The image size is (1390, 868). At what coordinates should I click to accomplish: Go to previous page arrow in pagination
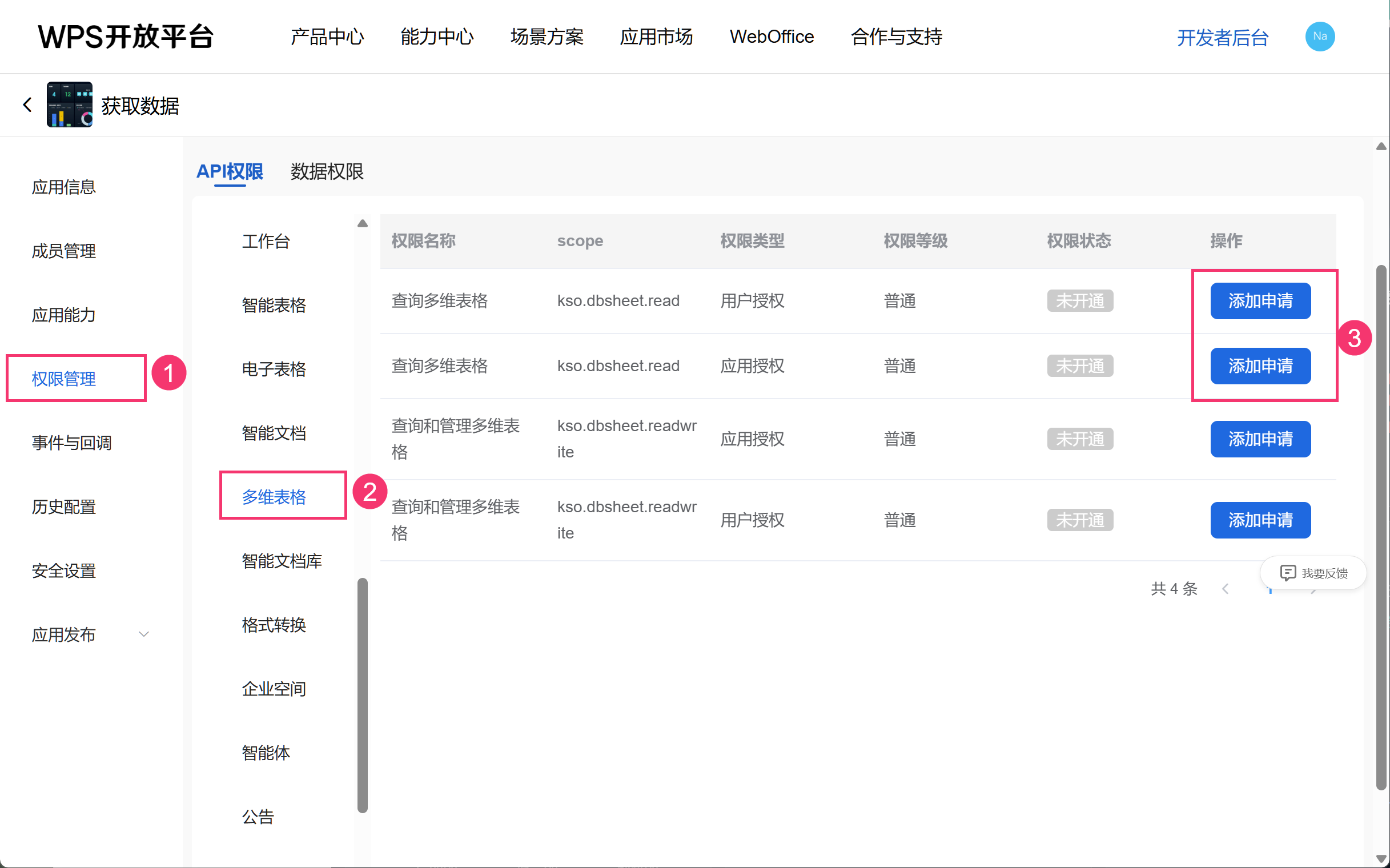click(x=1225, y=588)
